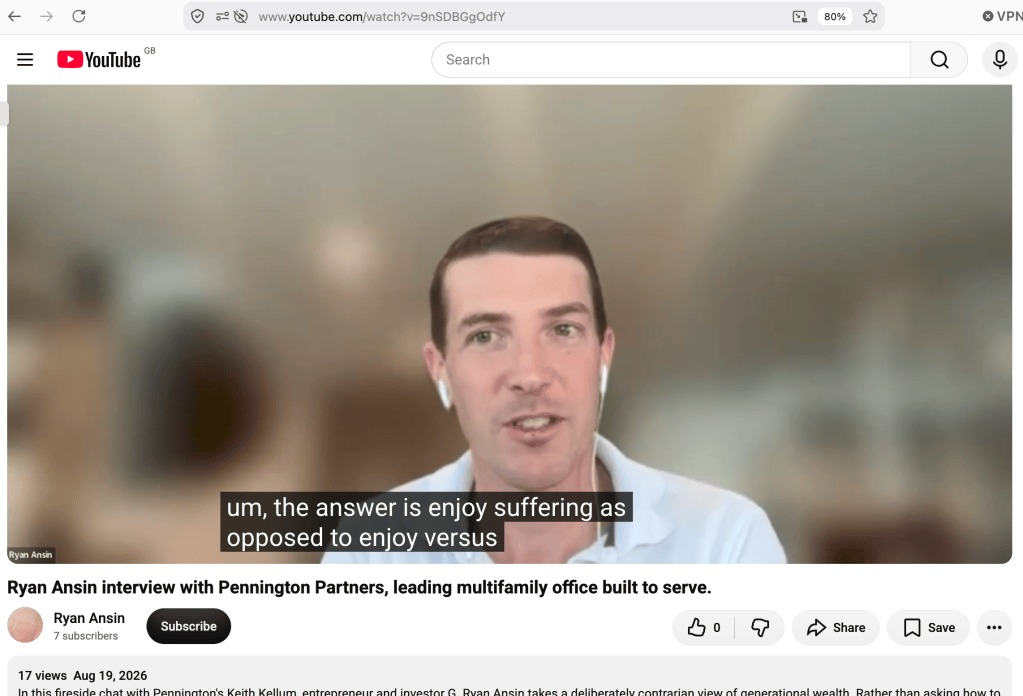Image resolution: width=1023 pixels, height=696 pixels.
Task: Bookmark this page with the star icon
Action: coord(870,16)
